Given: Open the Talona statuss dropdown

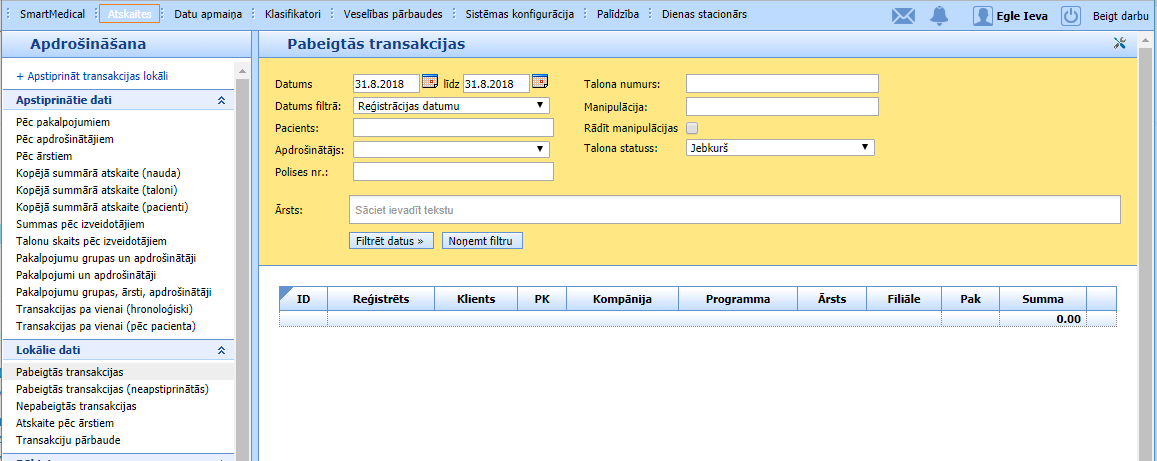Looking at the screenshot, I should tap(780, 148).
